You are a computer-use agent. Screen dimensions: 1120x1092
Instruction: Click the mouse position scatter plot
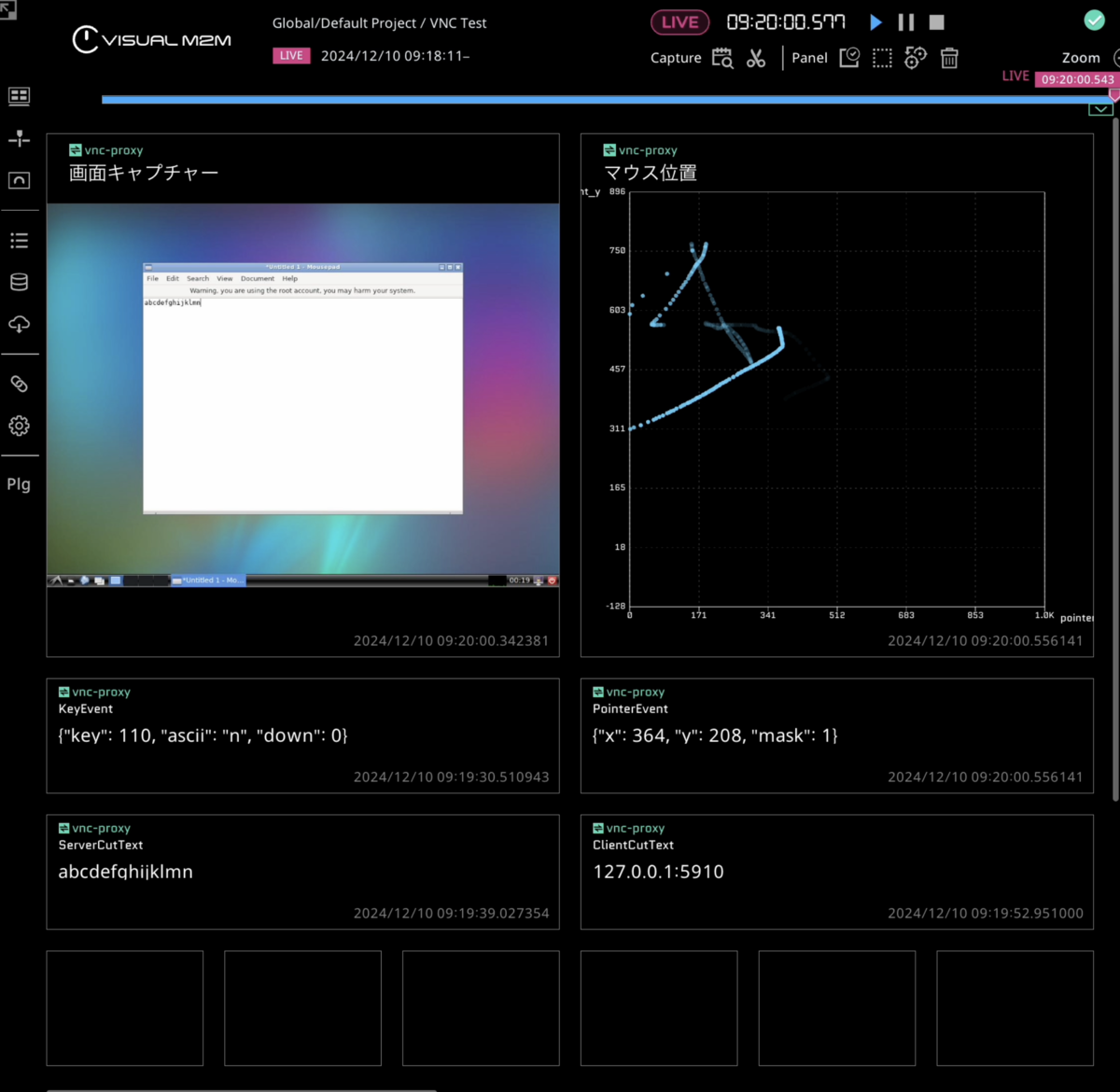837,399
